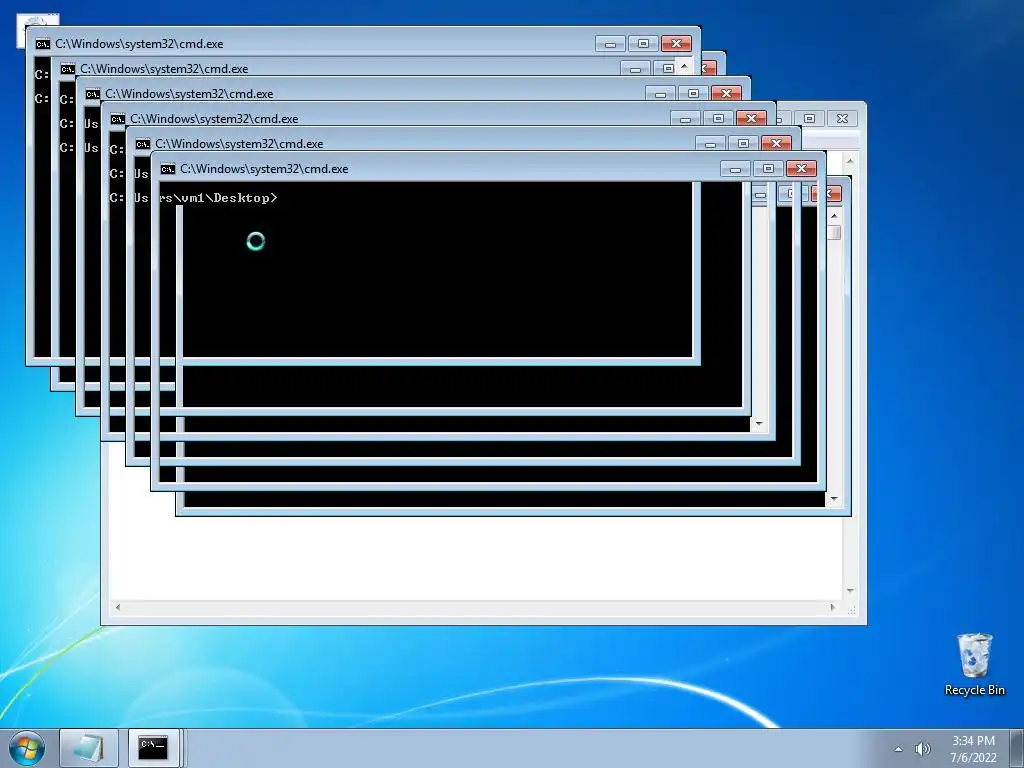Screen dimensions: 1024x768
Task: Click the frontmost cmd.exe window title text
Action: [x=264, y=169]
